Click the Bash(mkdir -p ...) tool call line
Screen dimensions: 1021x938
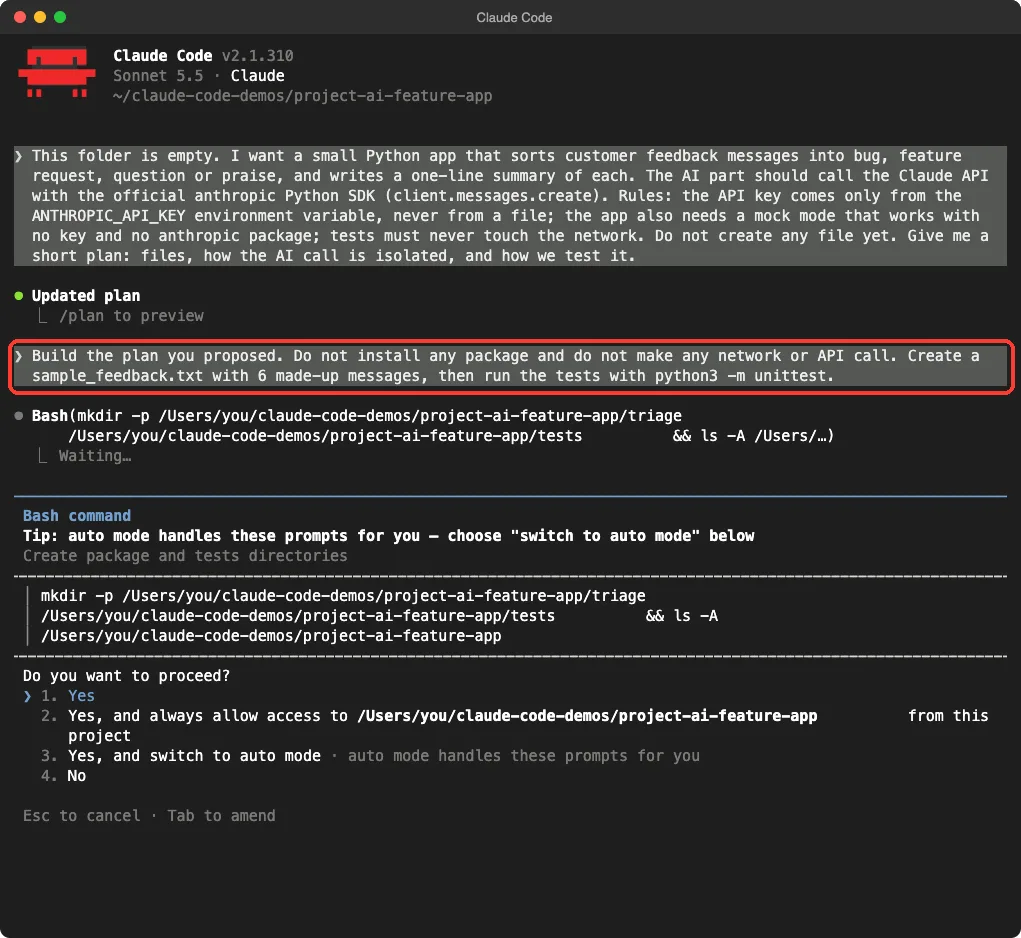click(x=433, y=426)
